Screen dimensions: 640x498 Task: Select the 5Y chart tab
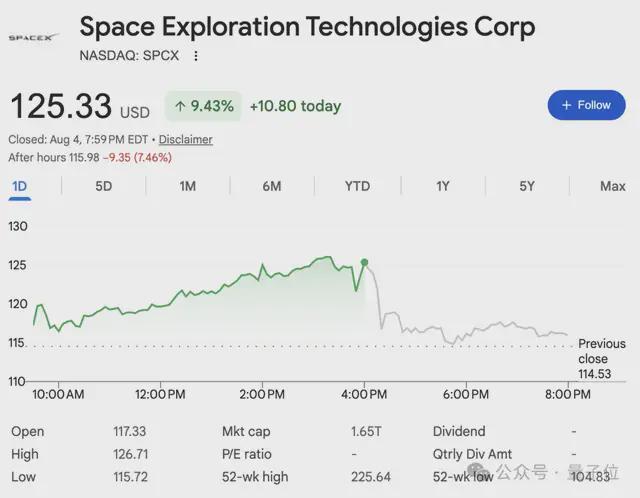click(527, 187)
